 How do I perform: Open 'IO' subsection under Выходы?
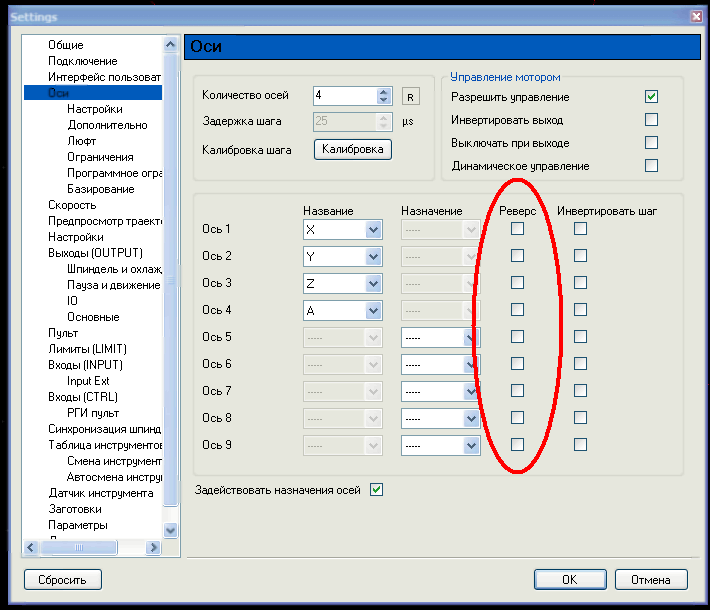(x=72, y=301)
